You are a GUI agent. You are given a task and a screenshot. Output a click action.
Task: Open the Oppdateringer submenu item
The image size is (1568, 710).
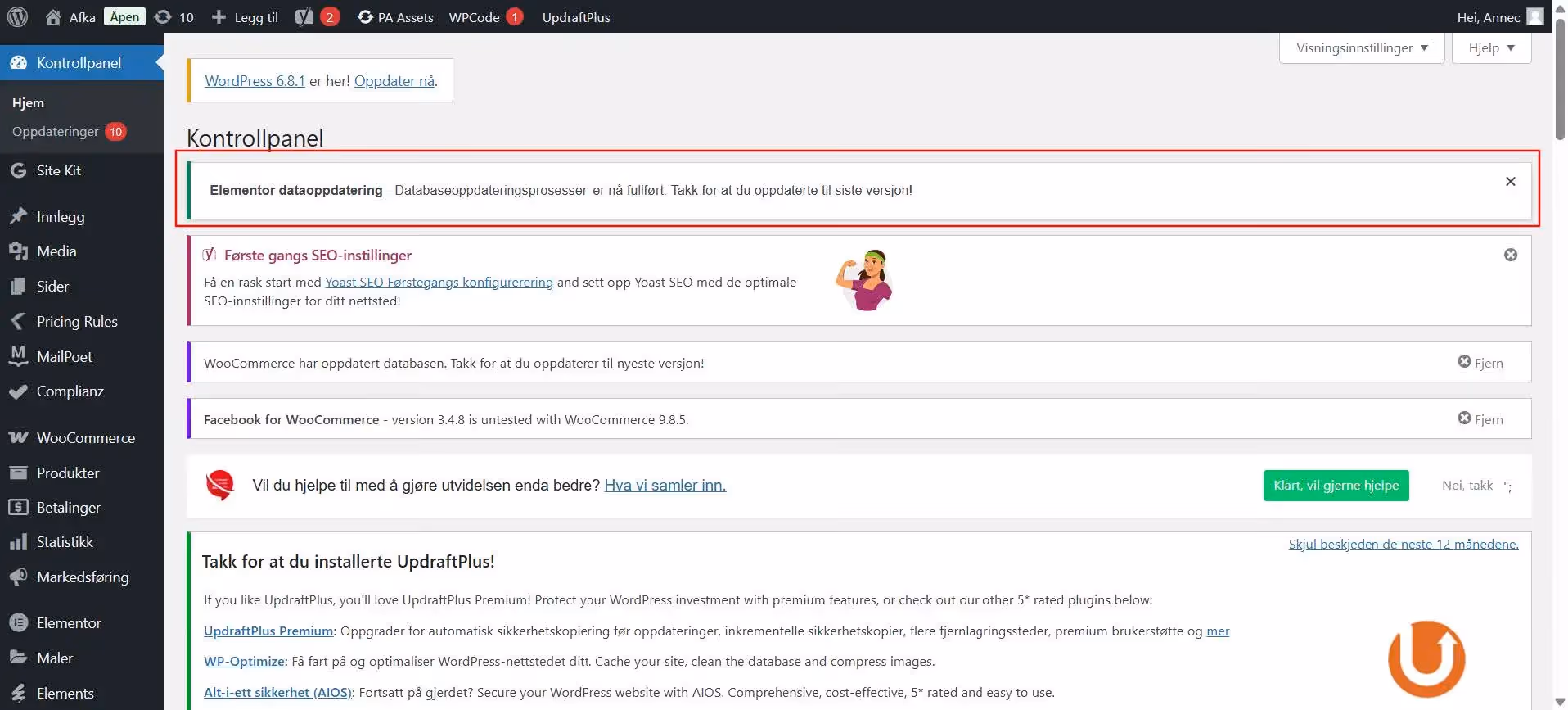(x=70, y=131)
